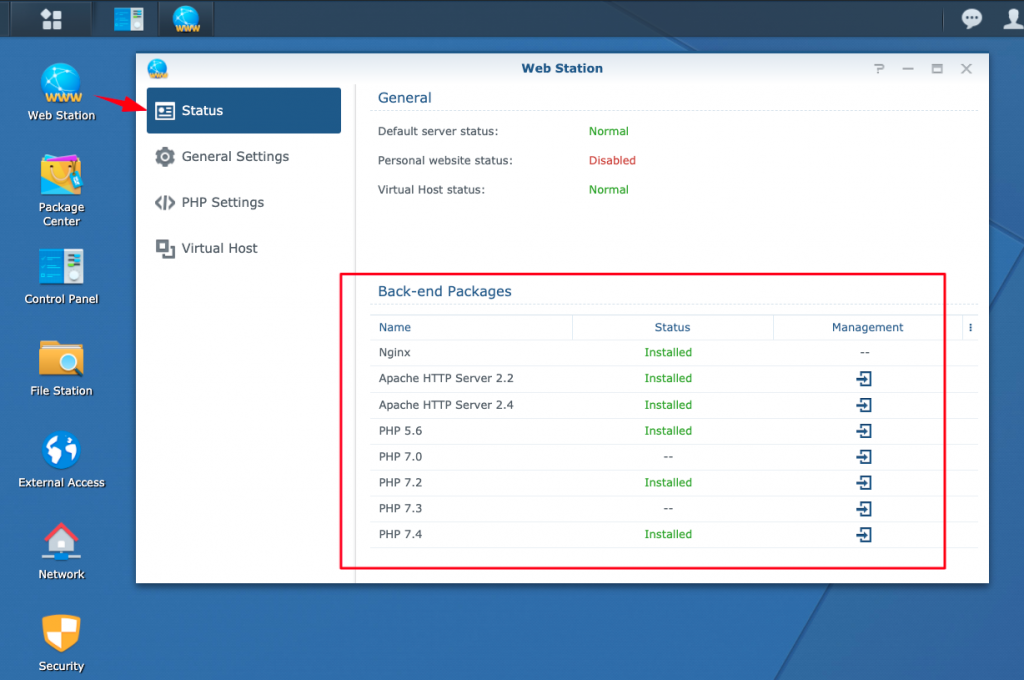The height and width of the screenshot is (680, 1024).
Task: Sort packages by Name column header
Action: click(471, 327)
